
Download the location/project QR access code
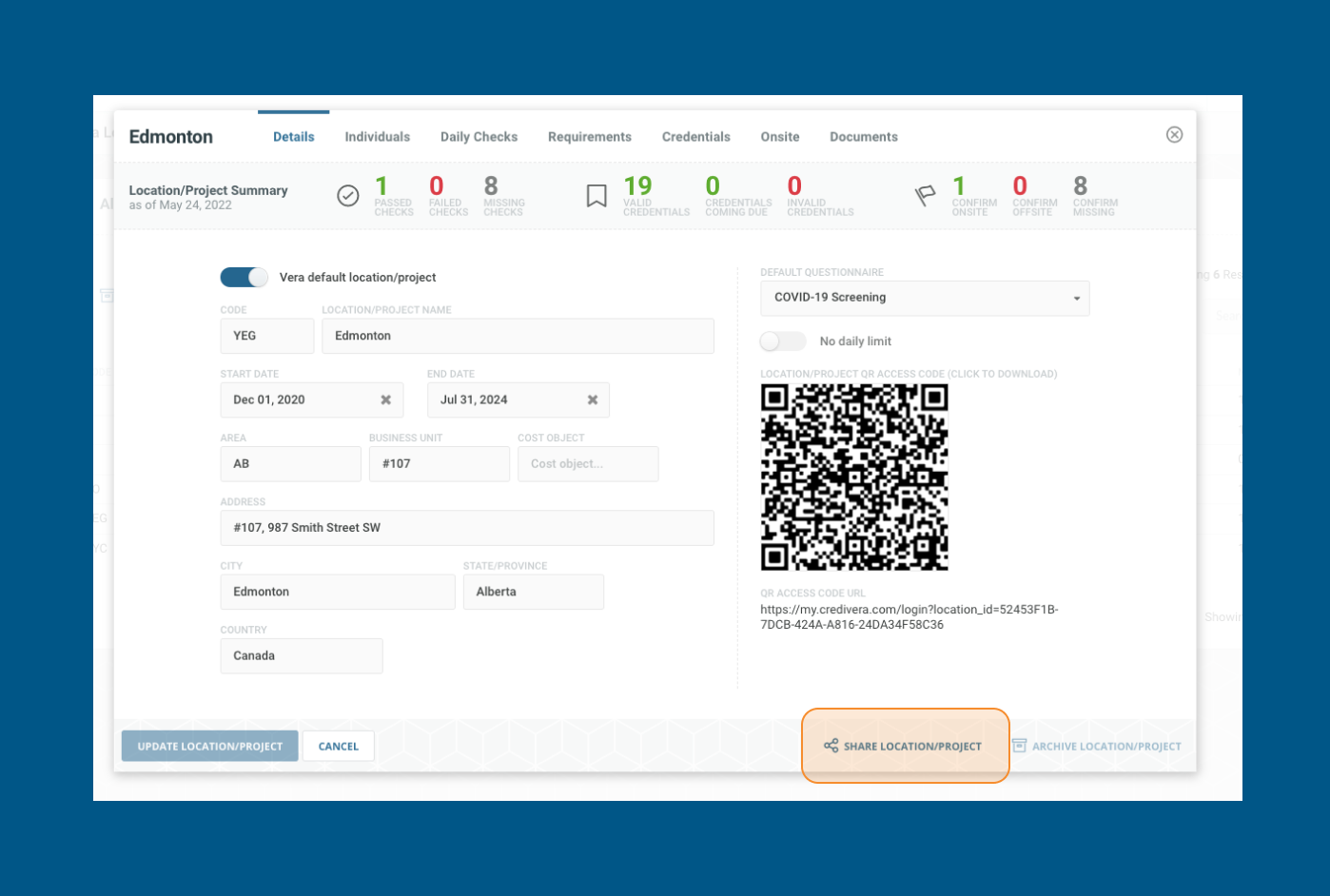click(x=853, y=477)
